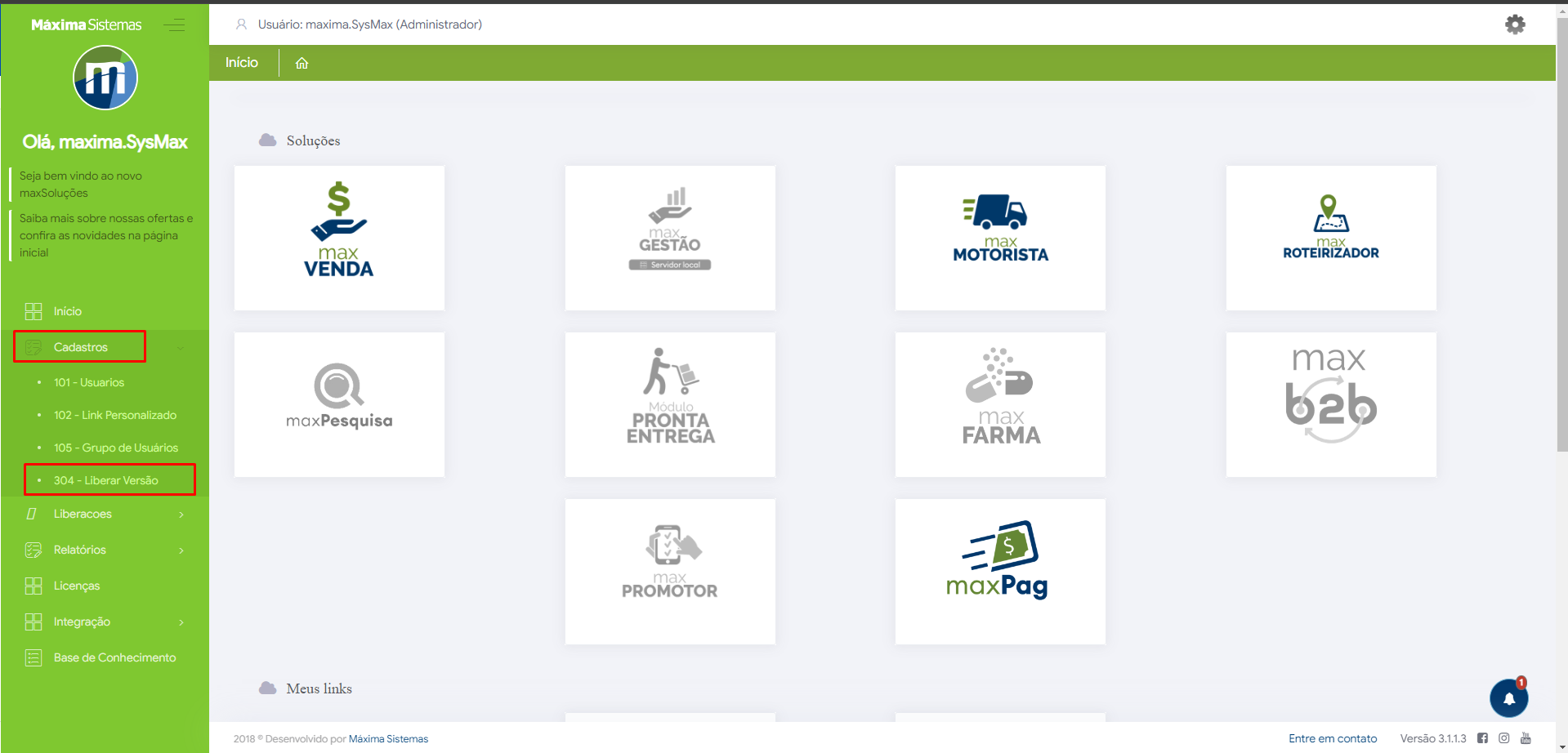The width and height of the screenshot is (1568, 753).
Task: Click the Máxima Sistemas sidebar brand title
Action: 87,25
